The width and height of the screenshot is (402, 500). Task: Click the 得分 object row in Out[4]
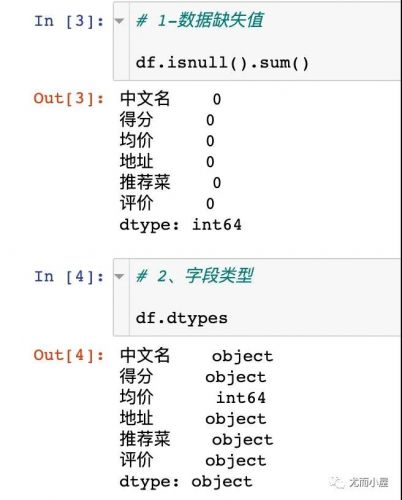[x=193, y=376]
